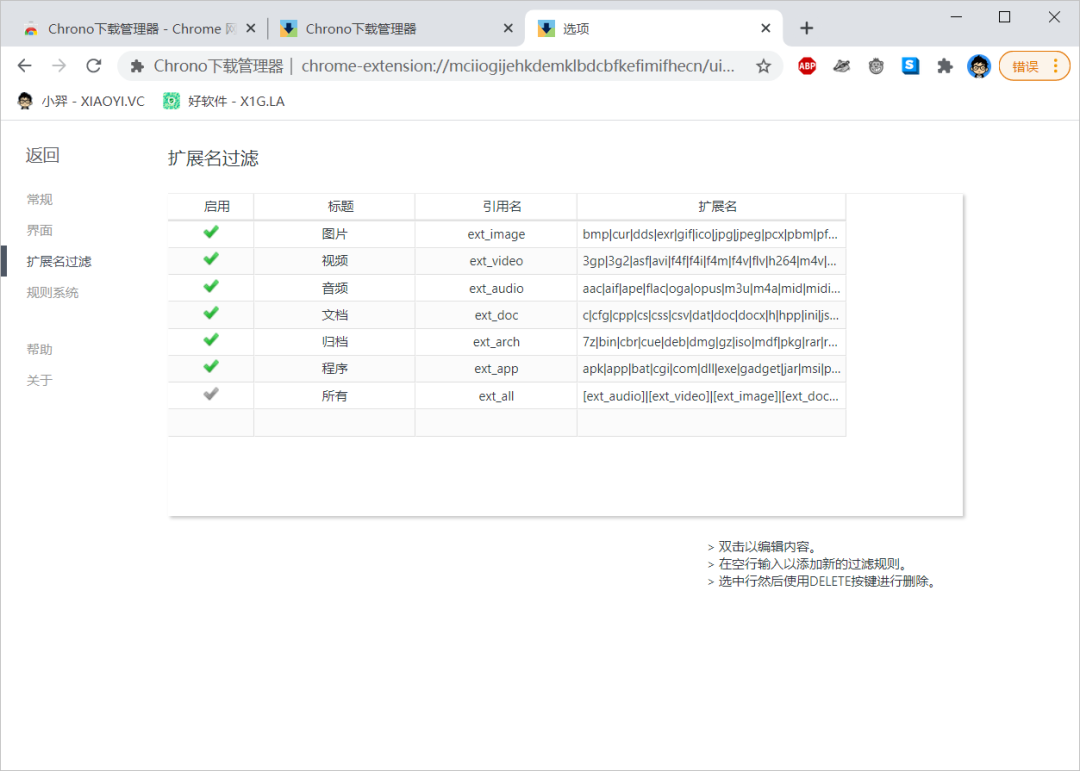
Task: Click the bmp|cur|dds extensions cell
Action: tap(712, 234)
